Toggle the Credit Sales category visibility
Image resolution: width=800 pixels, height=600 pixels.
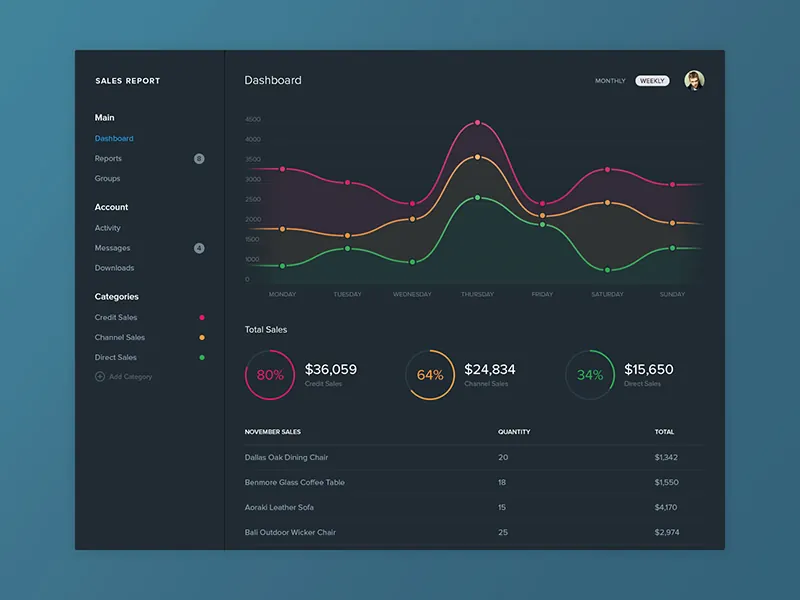[115, 317]
